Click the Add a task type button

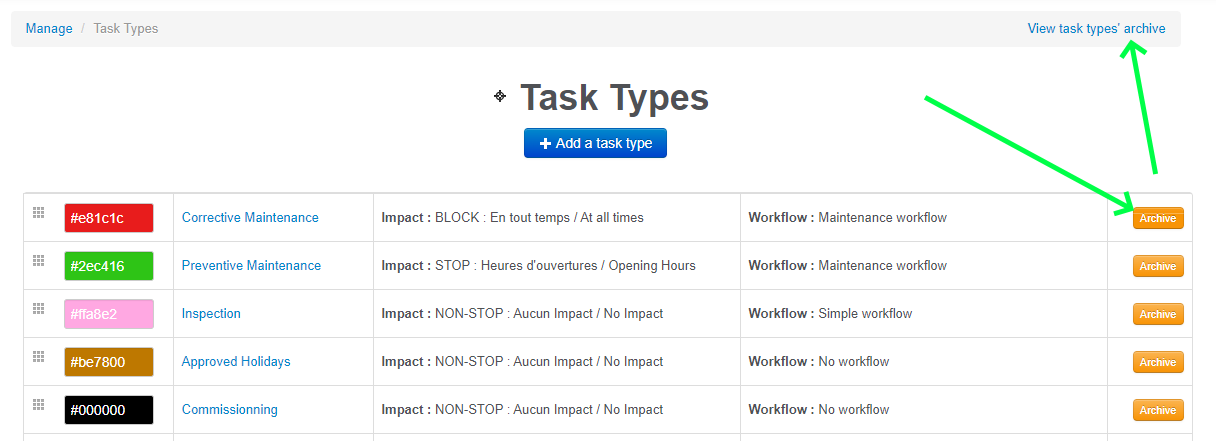595,143
